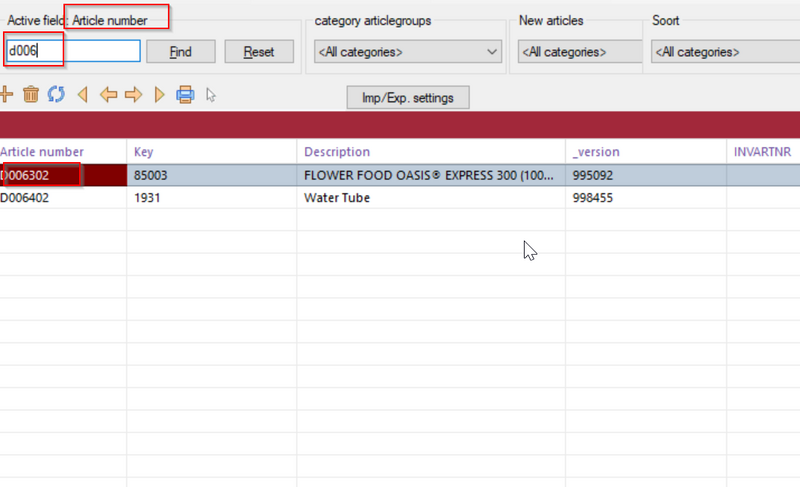The height and width of the screenshot is (487, 800).
Task: Open the New articles dropdown
Action: click(x=578, y=52)
